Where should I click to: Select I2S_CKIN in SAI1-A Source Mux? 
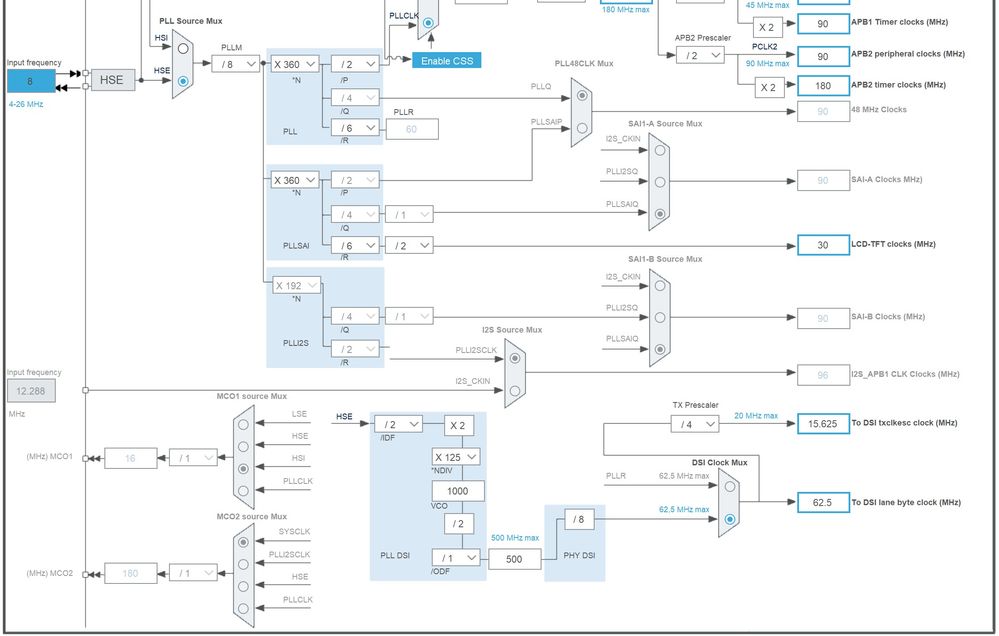pos(660,150)
